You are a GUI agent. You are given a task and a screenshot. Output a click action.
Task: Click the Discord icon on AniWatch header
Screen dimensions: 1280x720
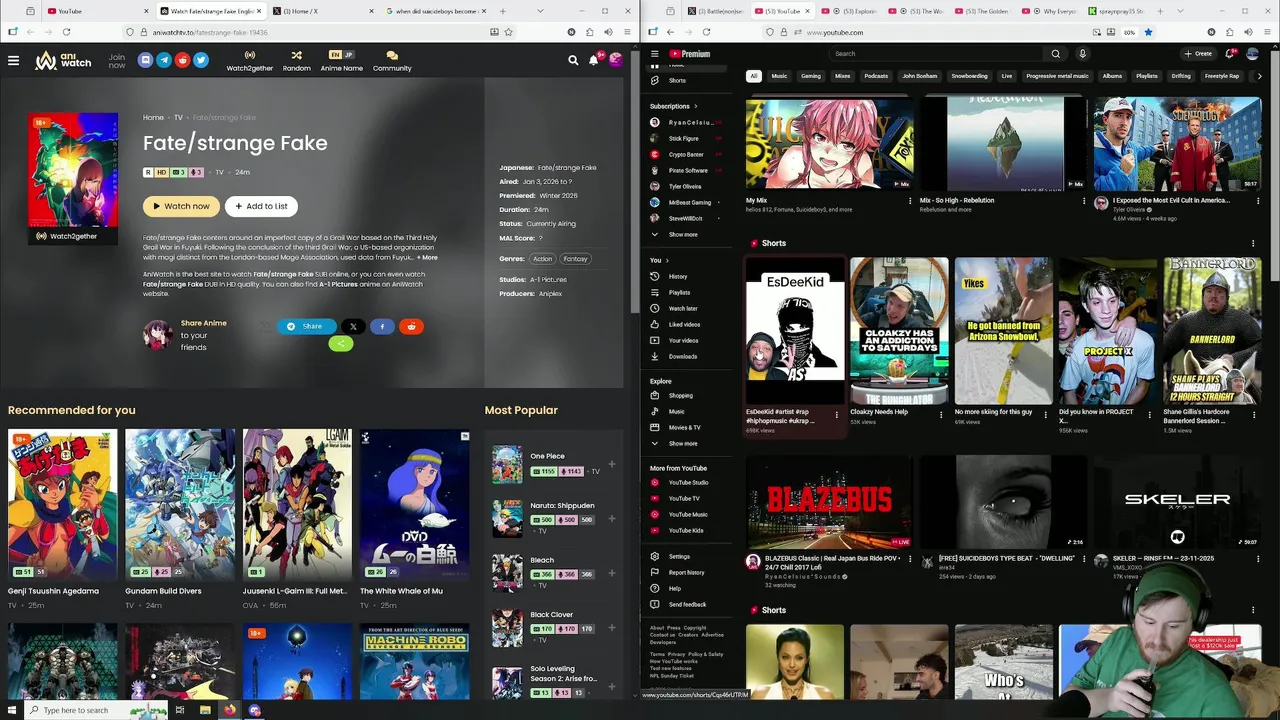pyautogui.click(x=145, y=60)
